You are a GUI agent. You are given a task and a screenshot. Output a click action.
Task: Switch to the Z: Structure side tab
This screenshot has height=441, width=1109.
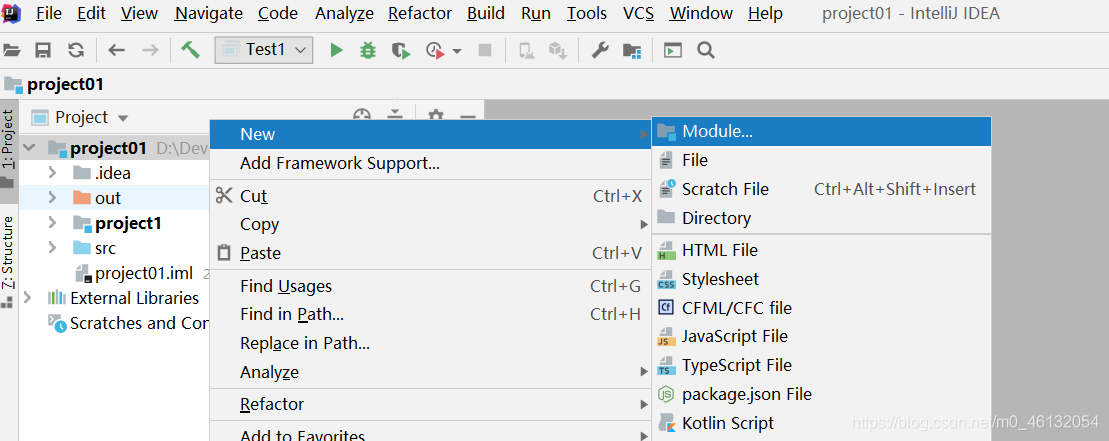coord(8,261)
